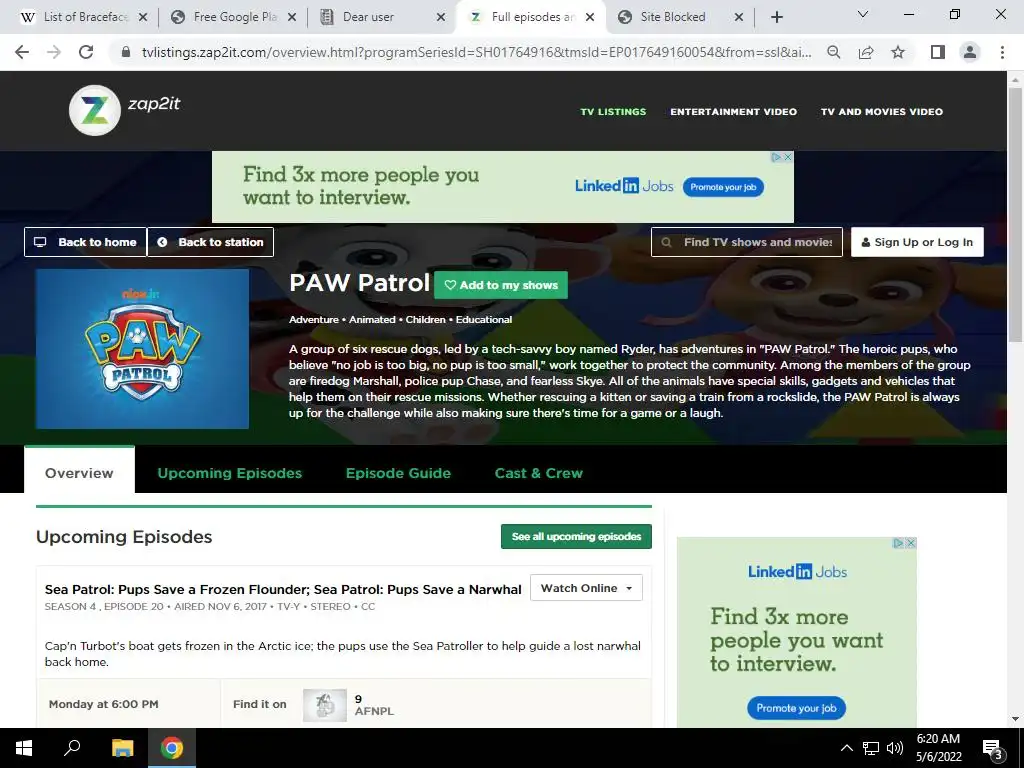Click the 'Monday at 6:00 PM' airing time
1024x768 pixels.
[x=103, y=704]
